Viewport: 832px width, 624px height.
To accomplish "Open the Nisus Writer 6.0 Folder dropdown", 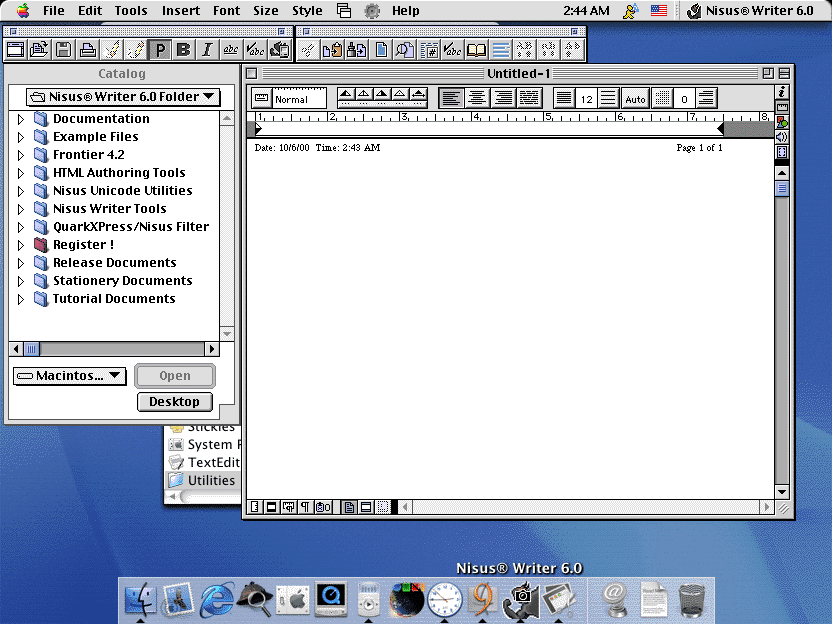I will pyautogui.click(x=122, y=97).
